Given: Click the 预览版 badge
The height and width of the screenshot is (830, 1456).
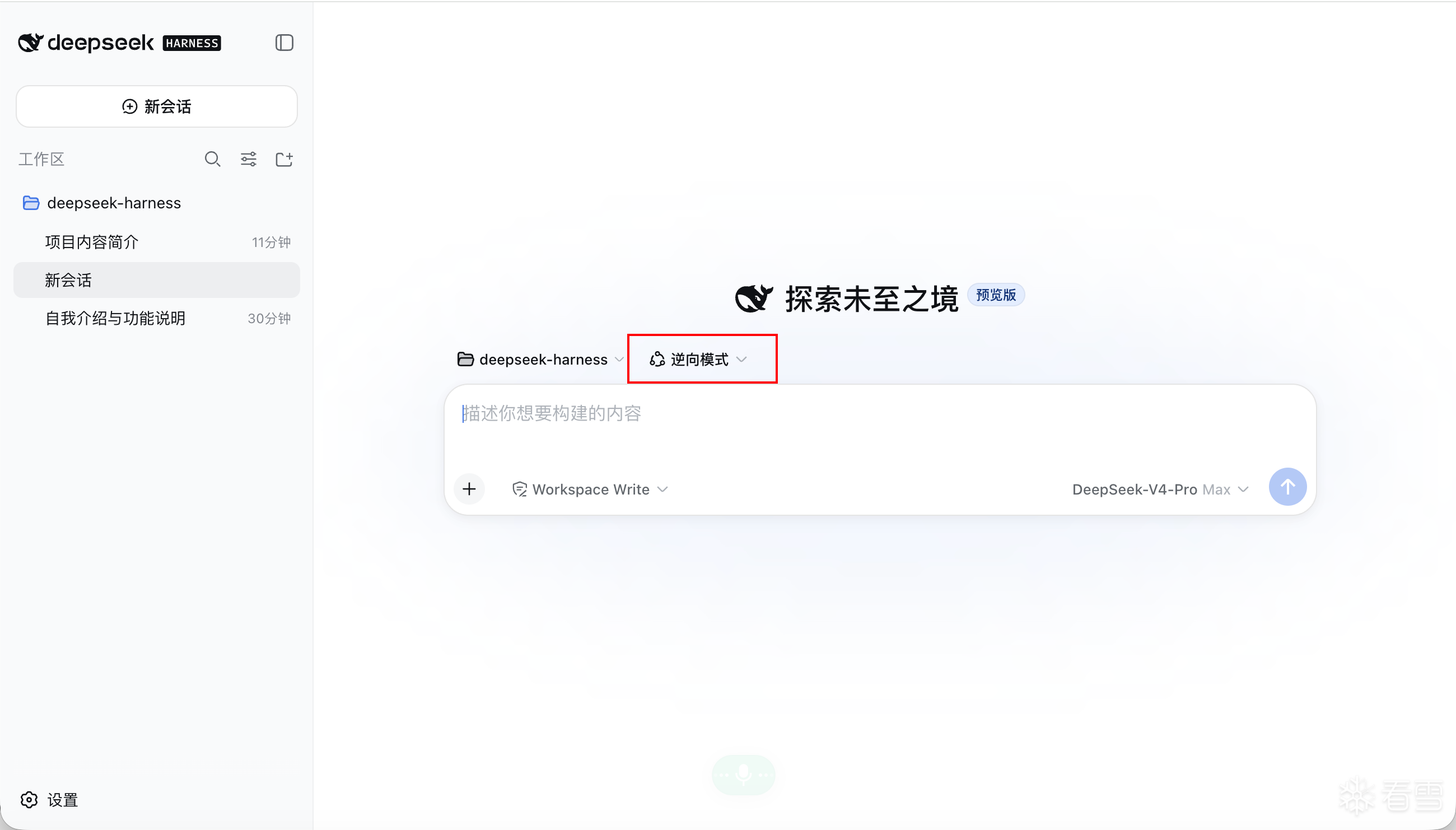Looking at the screenshot, I should point(996,295).
